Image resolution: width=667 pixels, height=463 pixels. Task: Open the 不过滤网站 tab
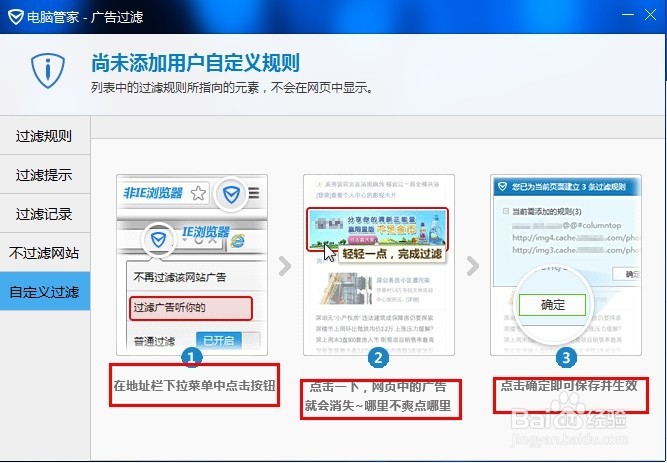(x=45, y=253)
